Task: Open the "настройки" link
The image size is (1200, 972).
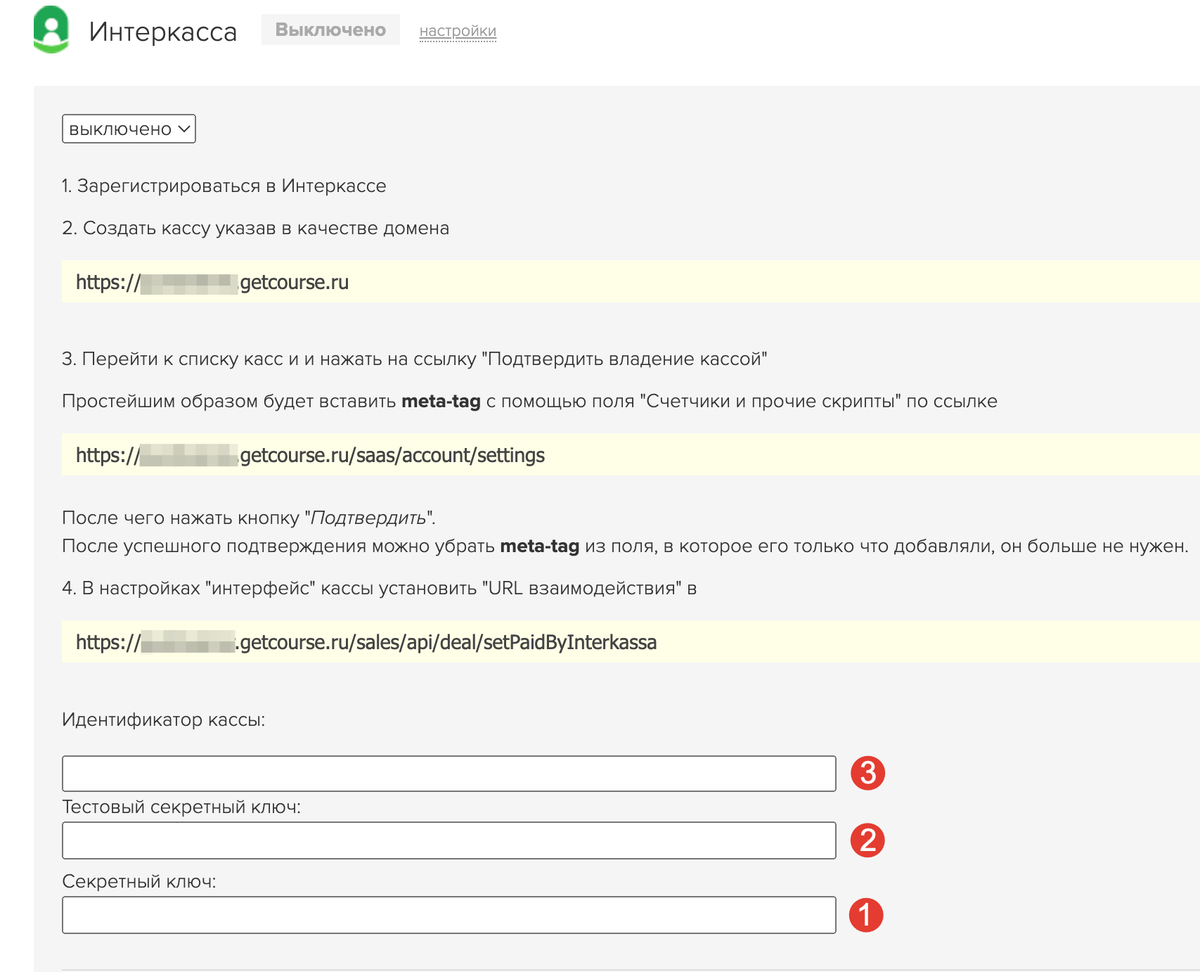Action: tap(458, 31)
